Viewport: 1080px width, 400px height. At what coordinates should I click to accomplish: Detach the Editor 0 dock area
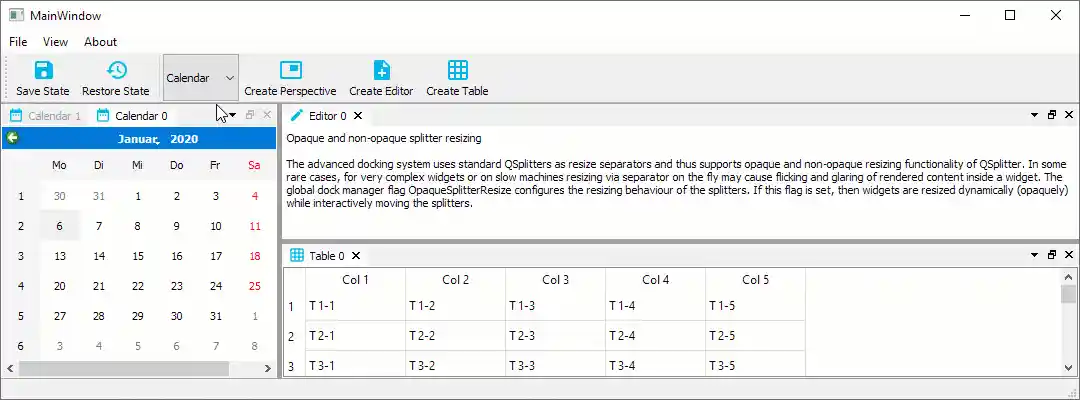pyautogui.click(x=1052, y=116)
